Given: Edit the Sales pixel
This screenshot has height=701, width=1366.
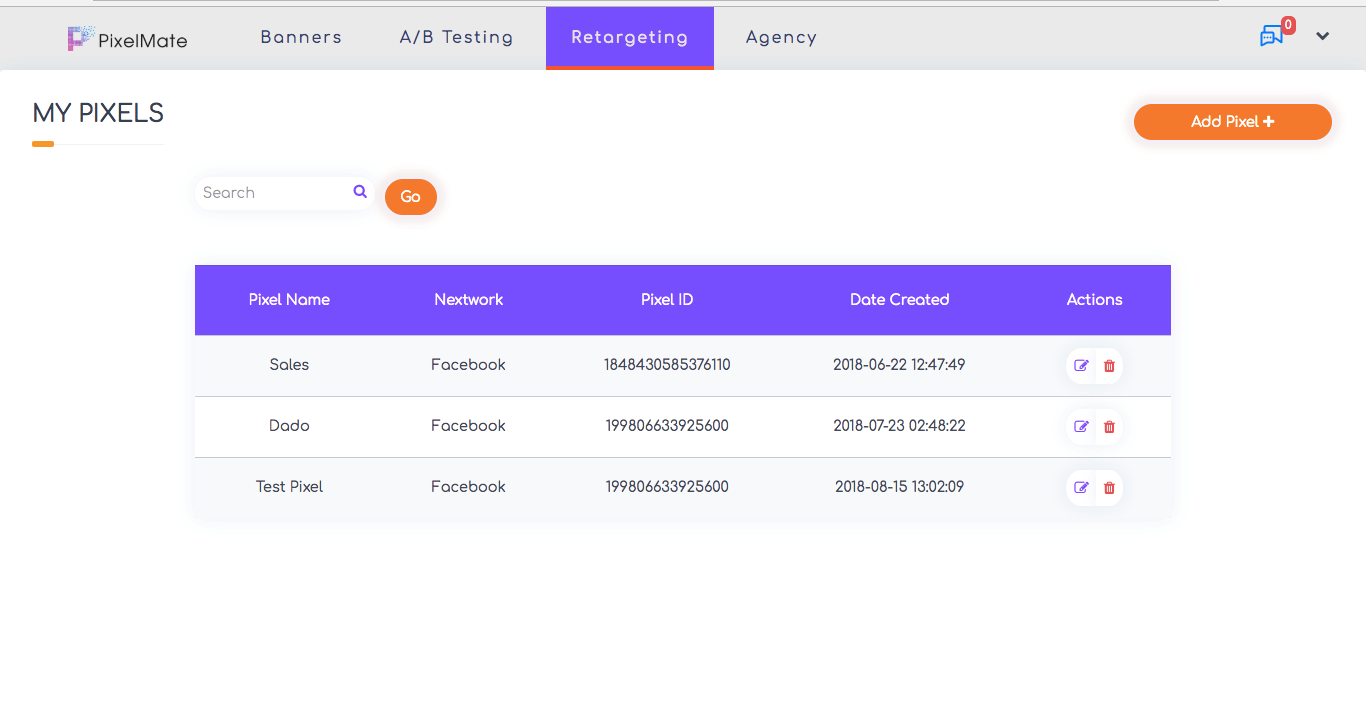Looking at the screenshot, I should click(x=1081, y=366).
